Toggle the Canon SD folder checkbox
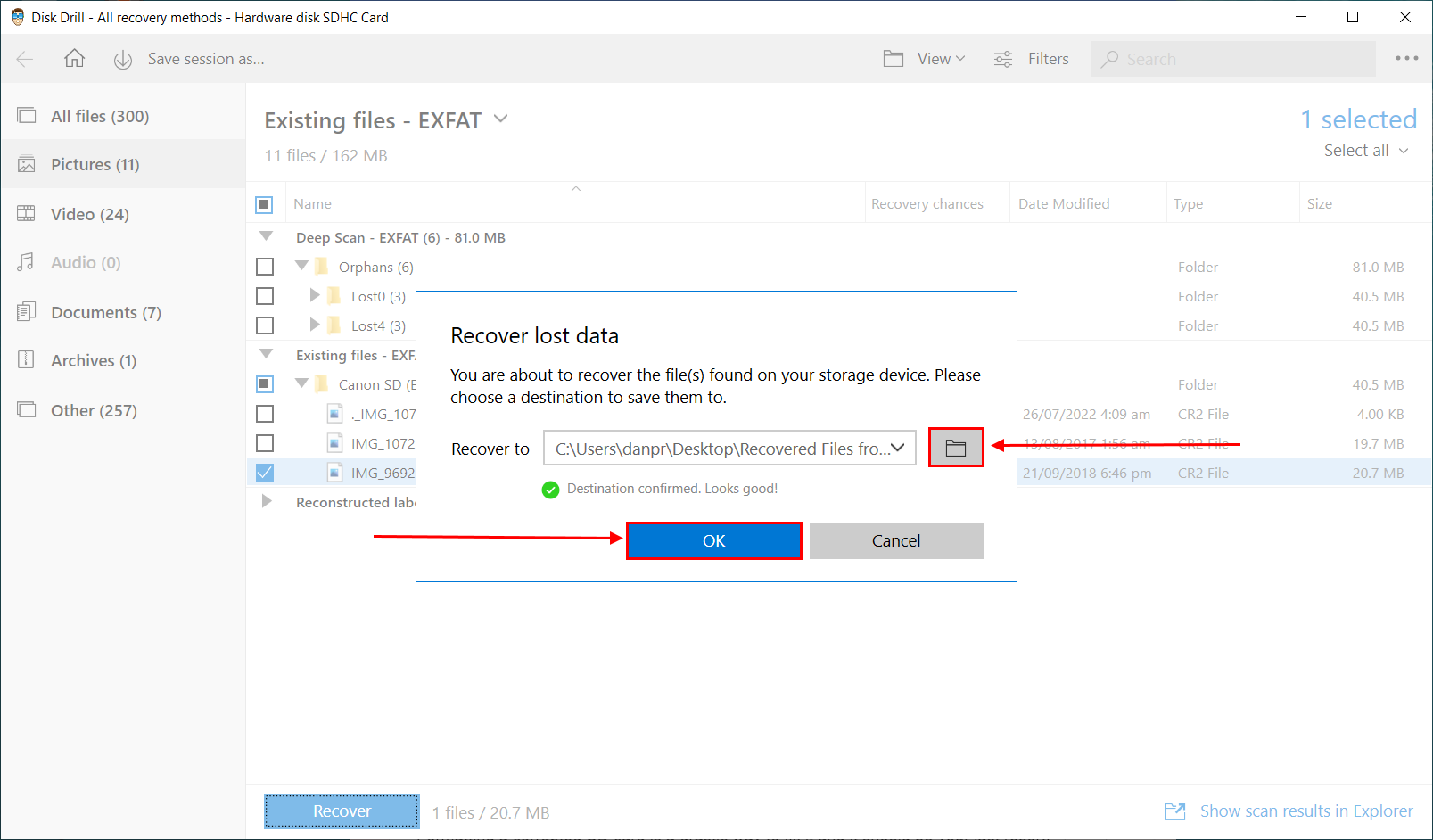This screenshot has height=840, width=1433. 265,384
